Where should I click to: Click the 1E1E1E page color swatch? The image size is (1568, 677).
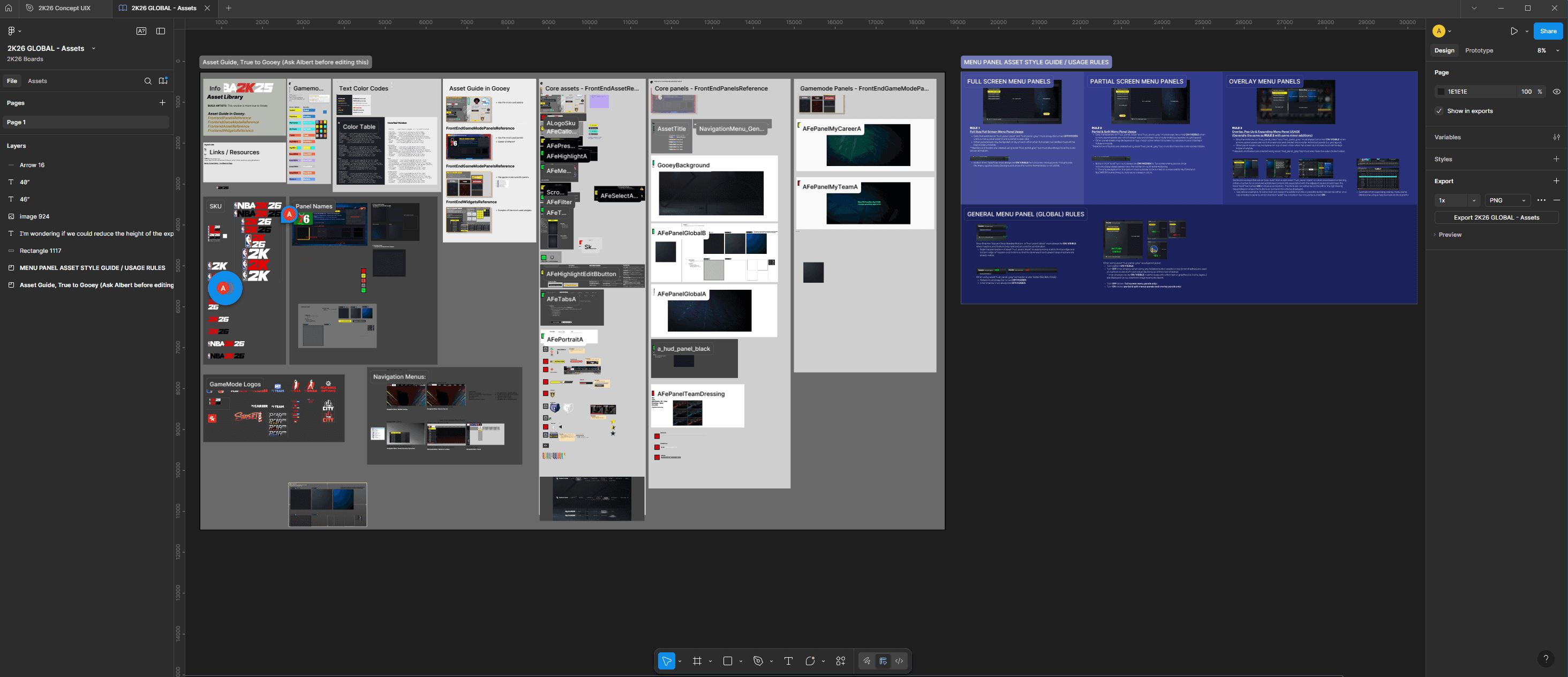pos(1441,92)
